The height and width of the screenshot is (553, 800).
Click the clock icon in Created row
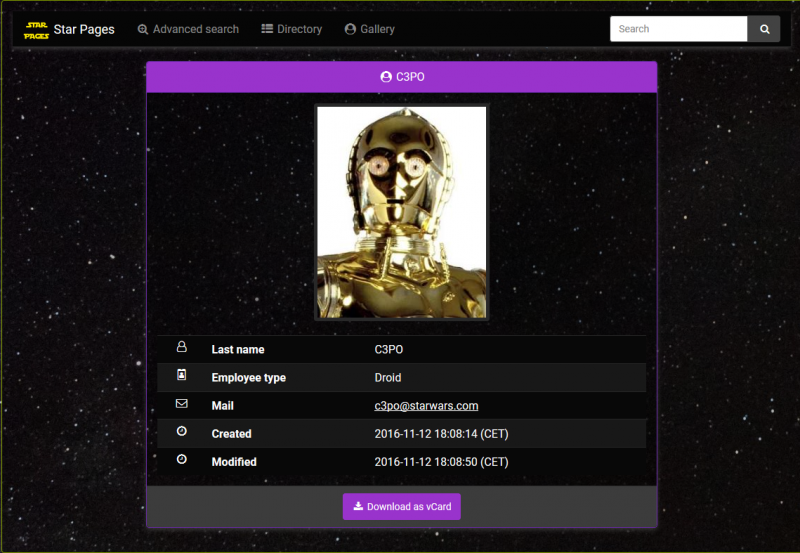[x=182, y=431]
